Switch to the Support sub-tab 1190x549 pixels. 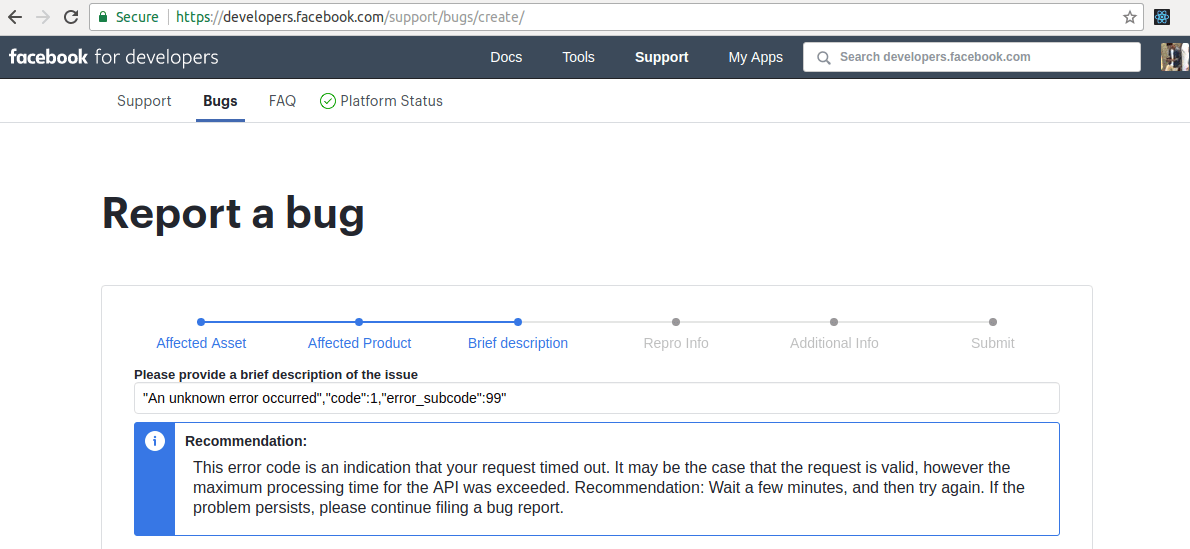[144, 101]
